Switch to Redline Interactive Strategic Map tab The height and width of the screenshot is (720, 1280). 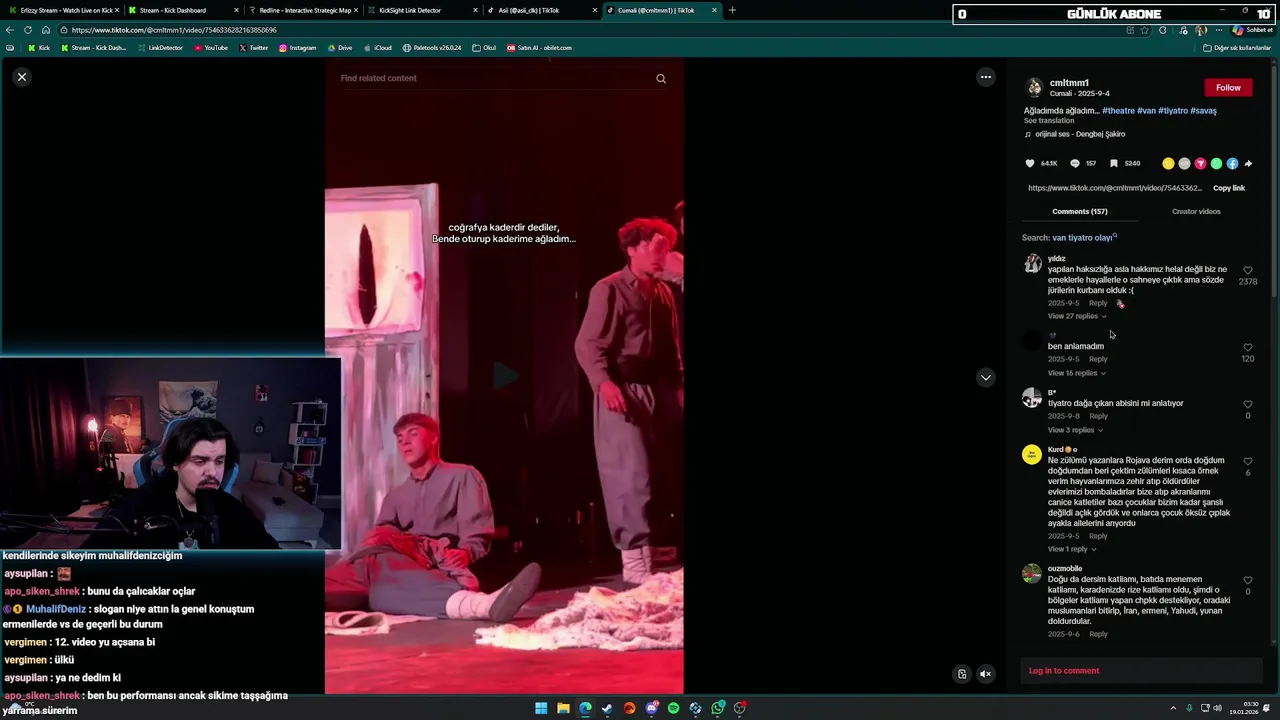[305, 10]
